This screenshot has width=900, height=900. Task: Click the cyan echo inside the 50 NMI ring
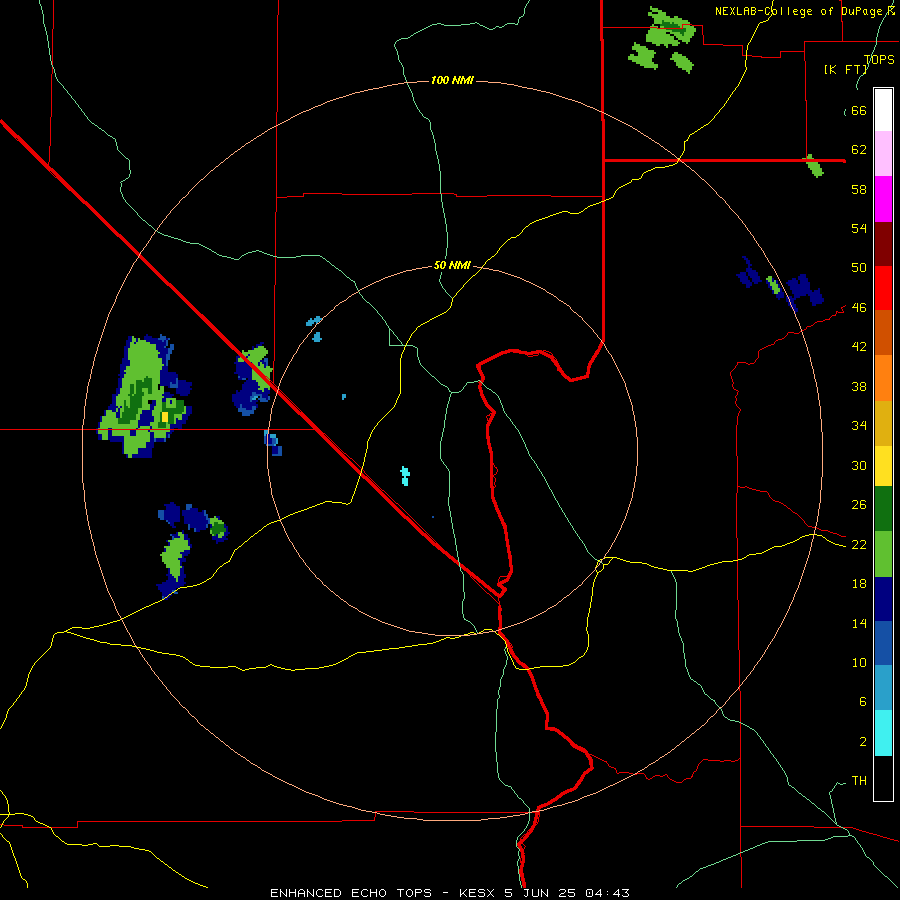click(405, 476)
